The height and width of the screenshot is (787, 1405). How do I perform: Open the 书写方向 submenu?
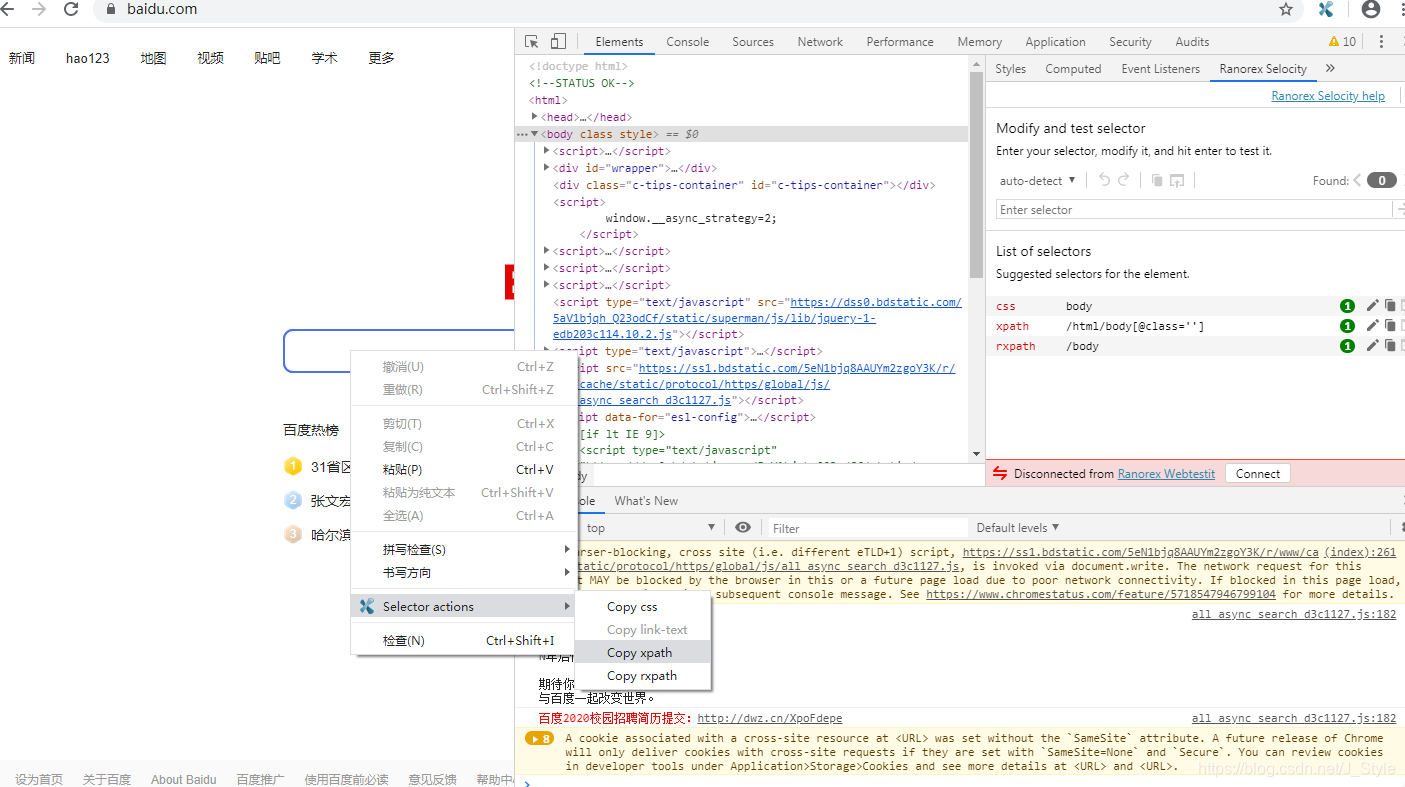click(x=463, y=573)
